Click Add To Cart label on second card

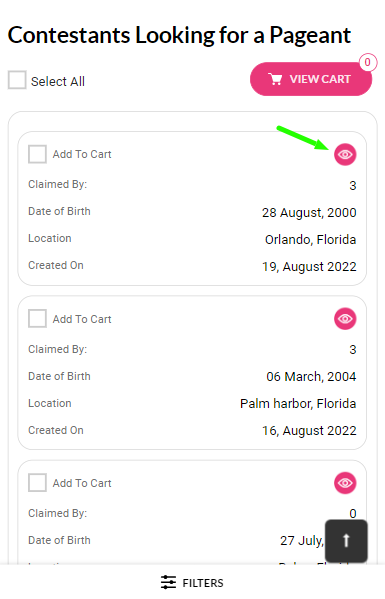click(x=82, y=319)
